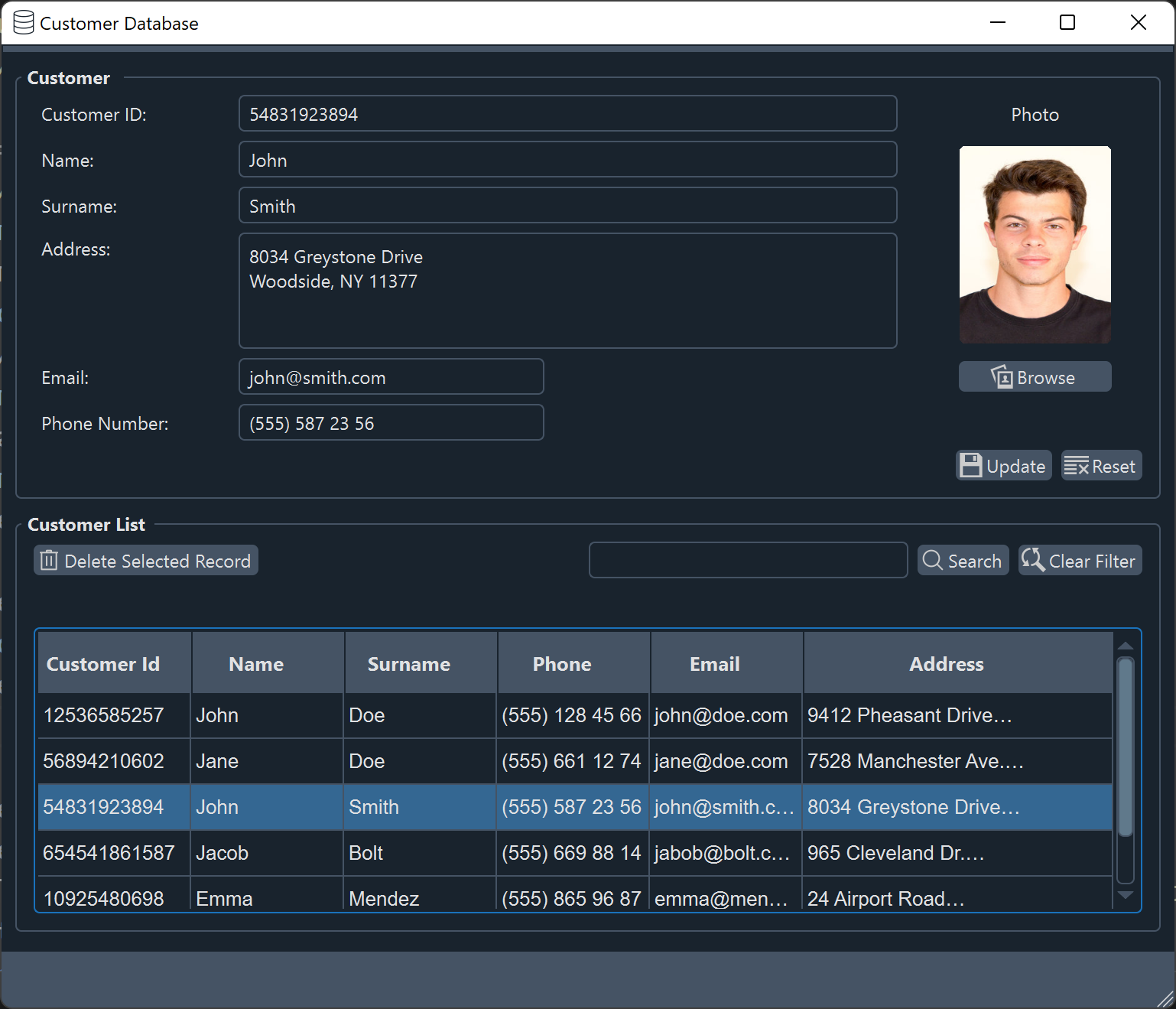Select John Smith's photo thumbnail
Image resolution: width=1176 pixels, height=1009 pixels.
point(1035,245)
